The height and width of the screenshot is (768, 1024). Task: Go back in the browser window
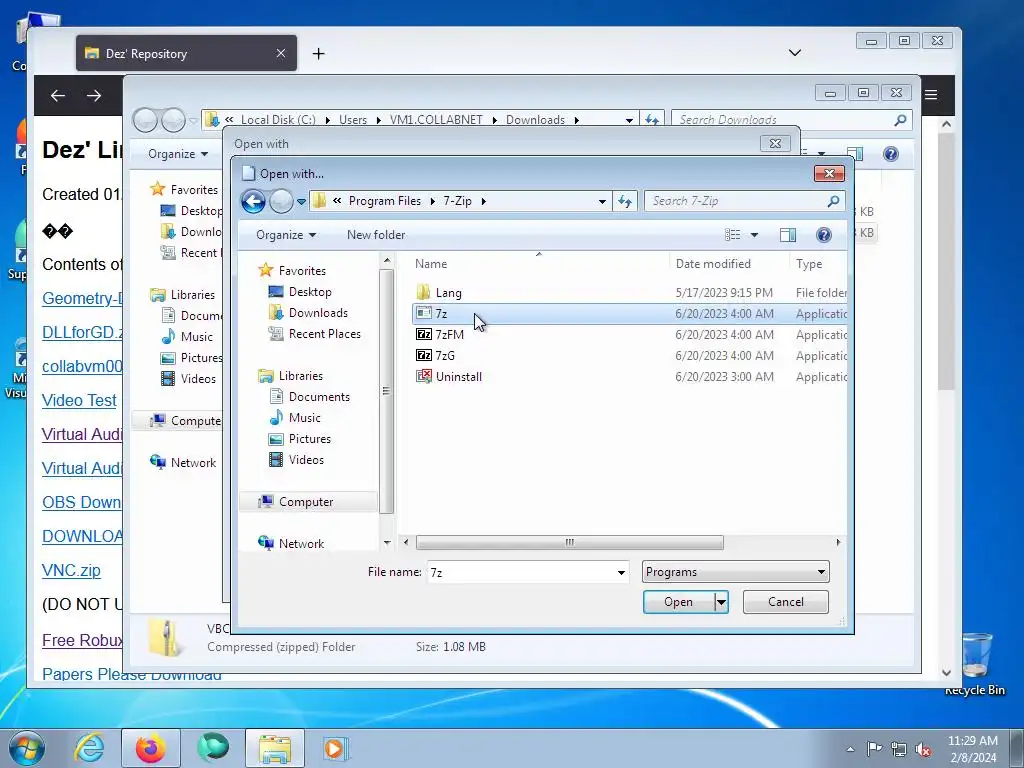point(58,95)
